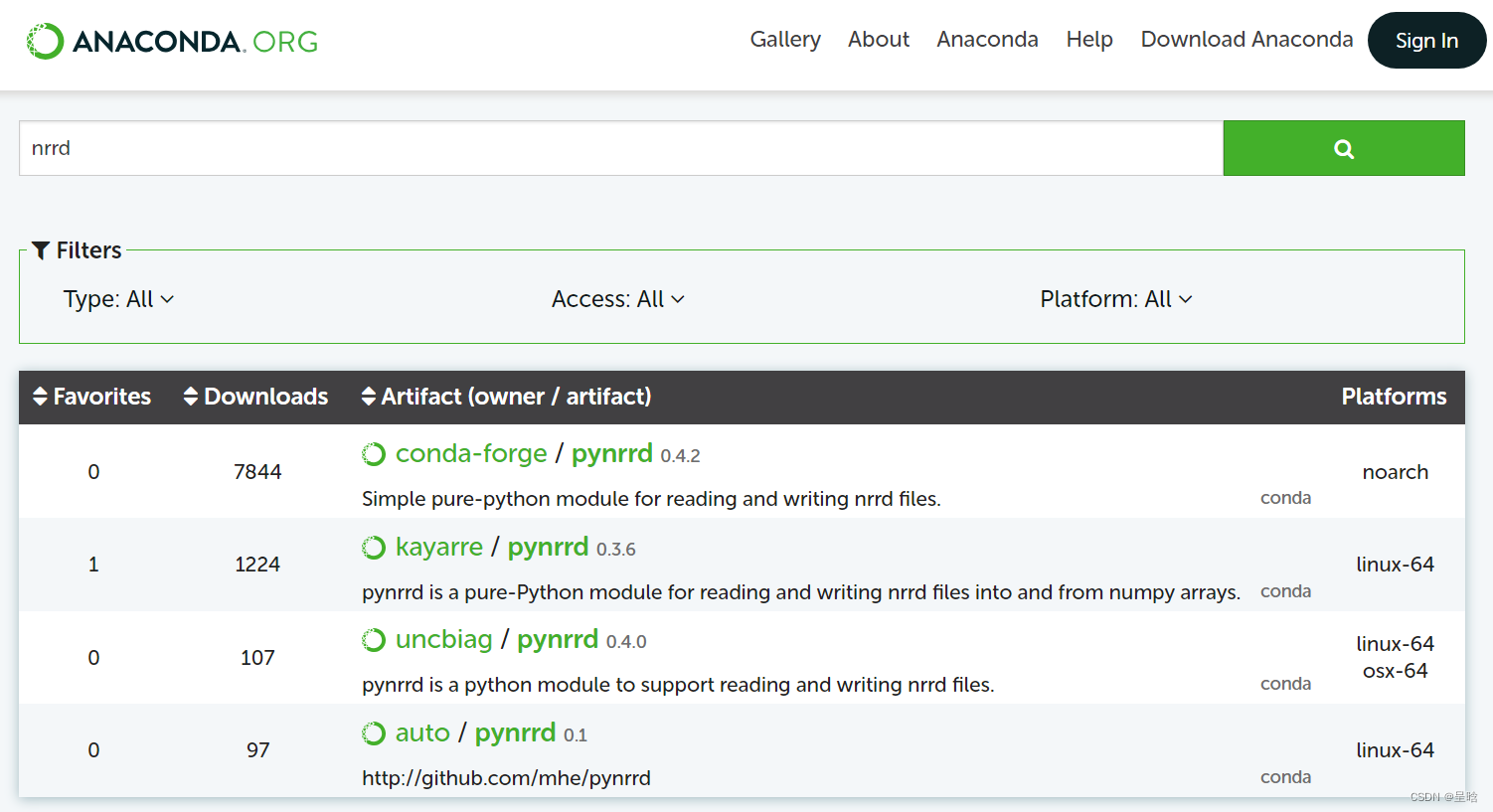
Task: Click the sort arrows beside Artifact column
Action: click(x=369, y=397)
